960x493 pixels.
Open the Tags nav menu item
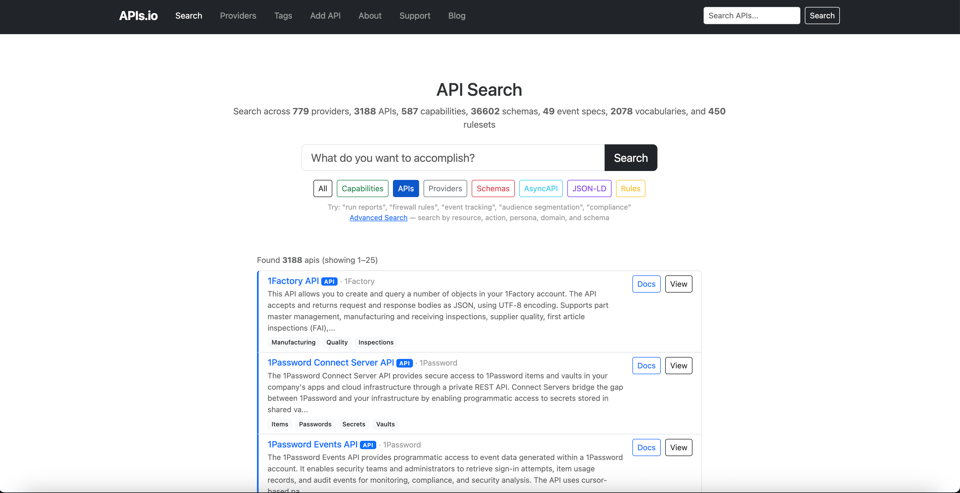click(283, 16)
